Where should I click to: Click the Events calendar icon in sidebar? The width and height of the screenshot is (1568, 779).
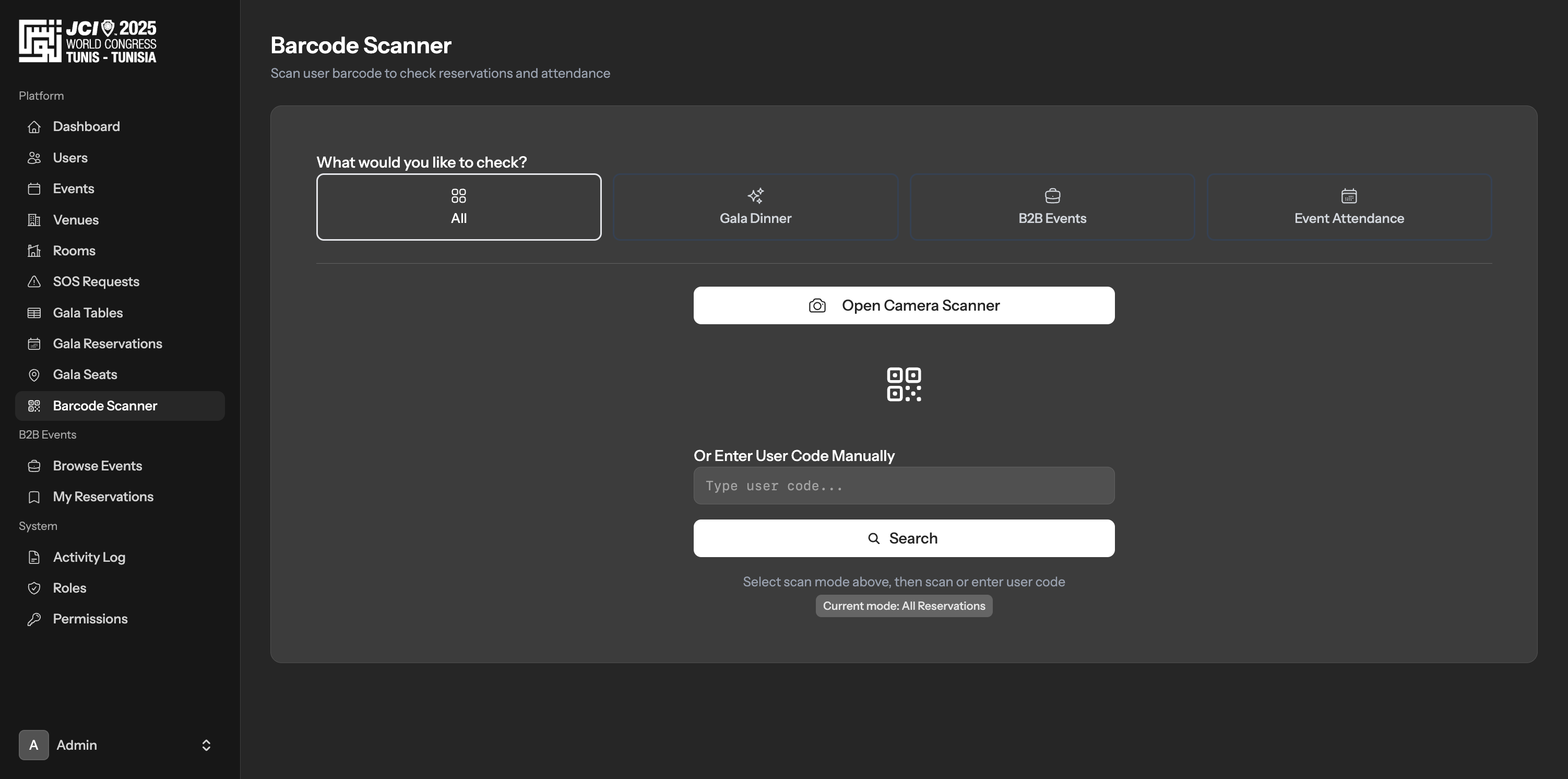[x=34, y=189]
